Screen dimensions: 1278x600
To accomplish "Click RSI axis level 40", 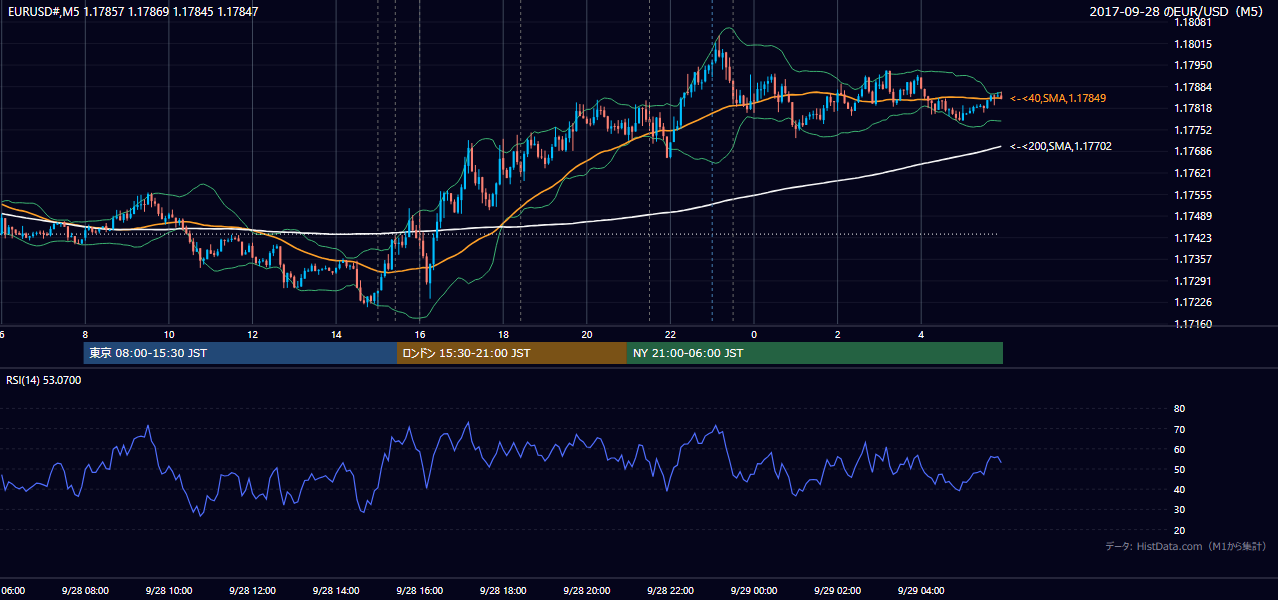I will [x=1179, y=489].
